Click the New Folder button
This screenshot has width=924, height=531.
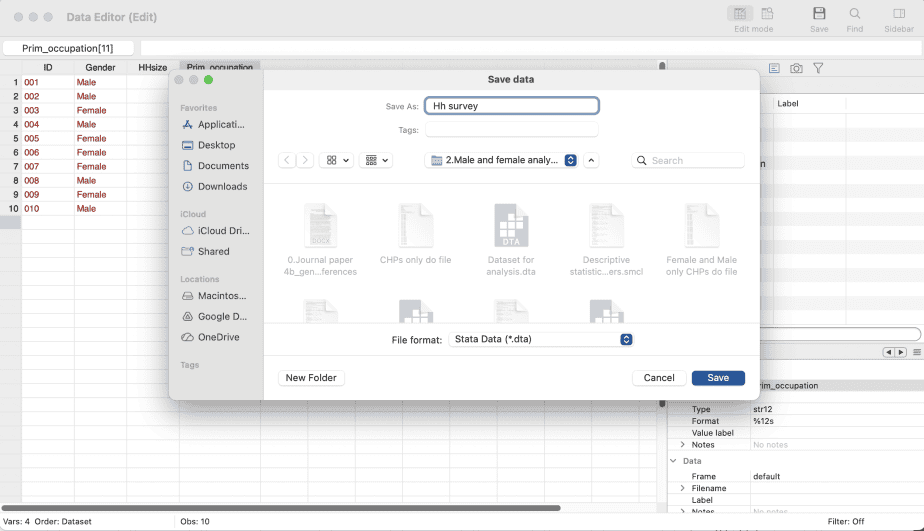click(x=311, y=378)
